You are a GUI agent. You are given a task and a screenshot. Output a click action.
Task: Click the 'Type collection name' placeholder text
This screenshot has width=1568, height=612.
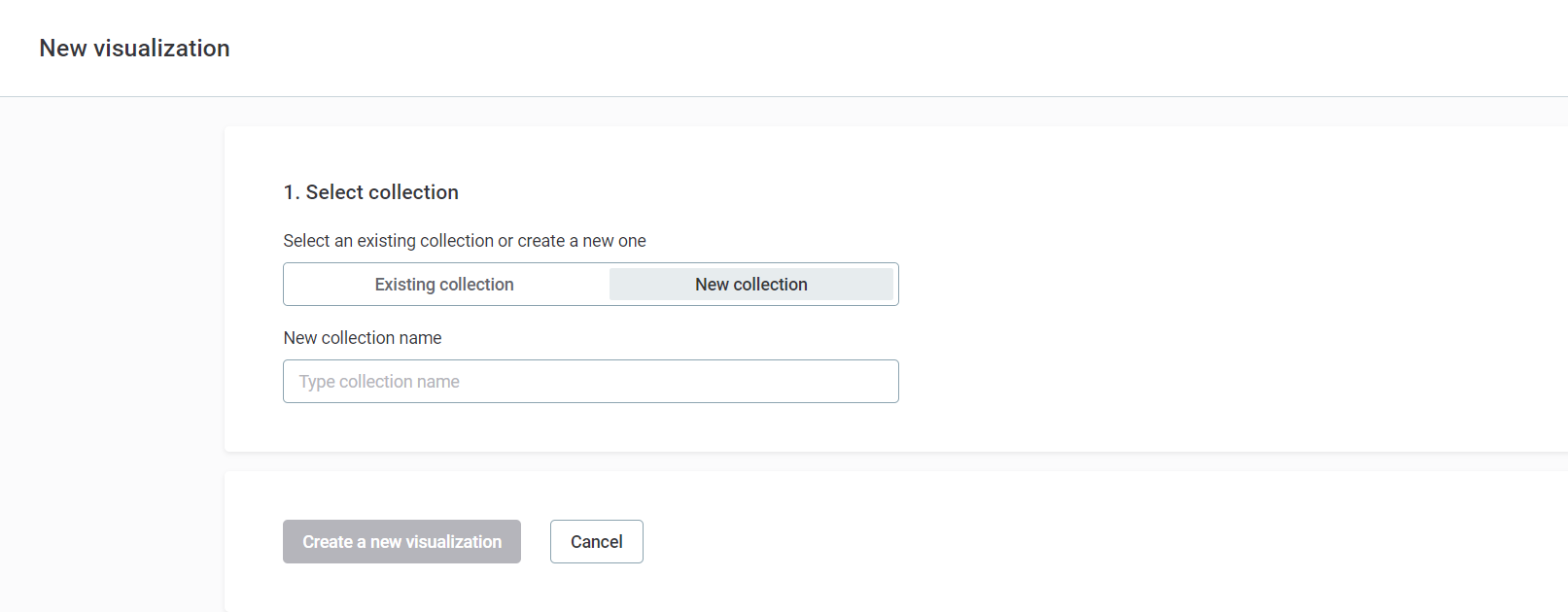click(x=379, y=382)
